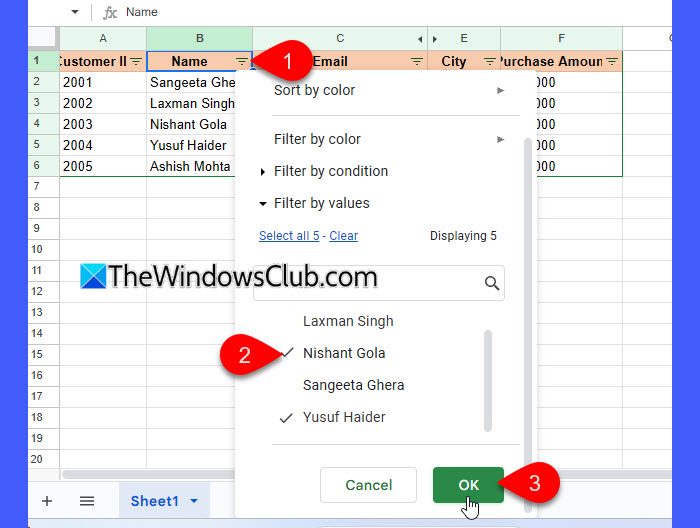Viewport: 700px width, 528px height.
Task: Click the fx formula icon
Action: 110,12
